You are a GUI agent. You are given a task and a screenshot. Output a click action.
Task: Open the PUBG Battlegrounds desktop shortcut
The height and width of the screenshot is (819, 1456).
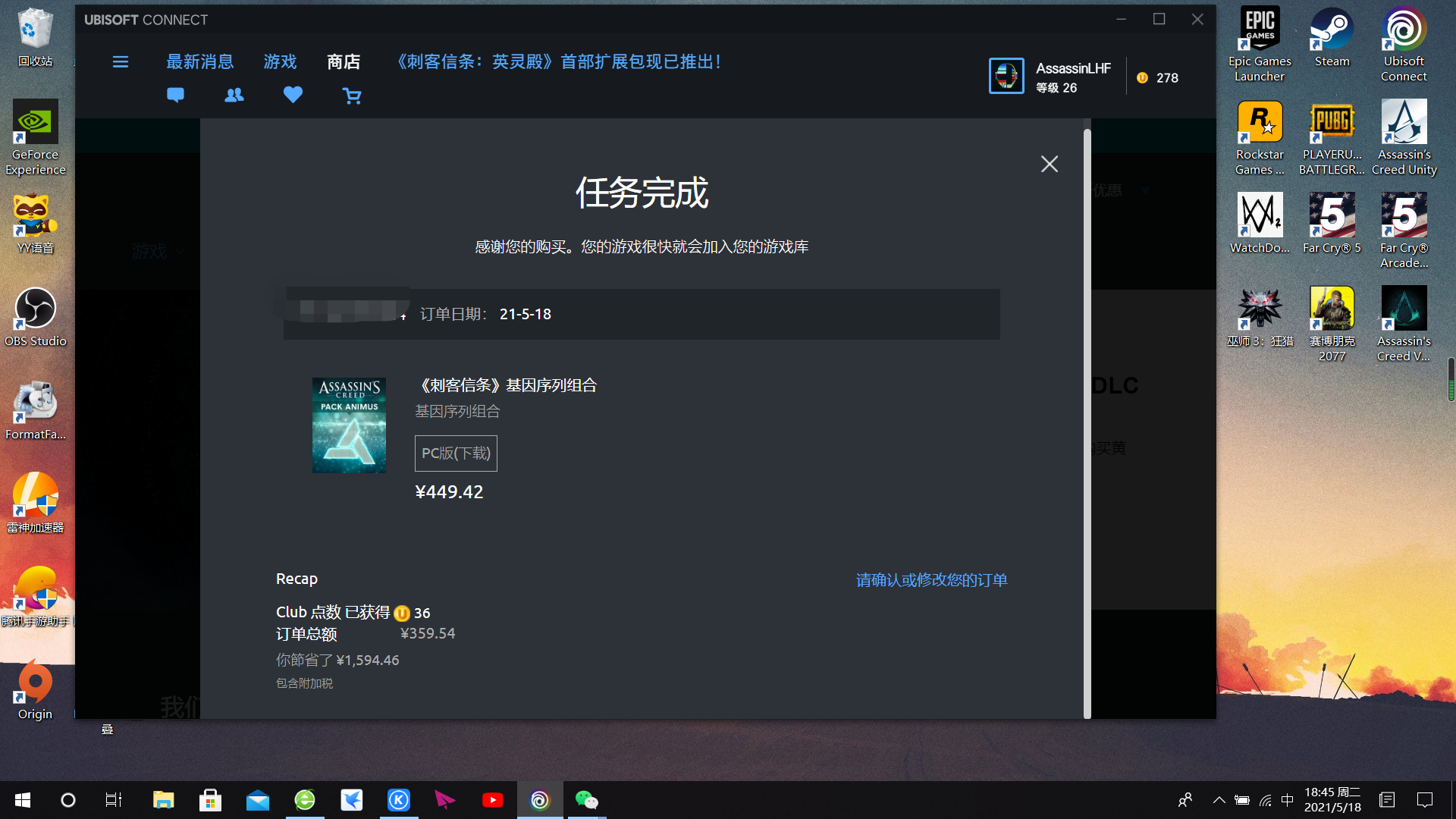(x=1332, y=138)
